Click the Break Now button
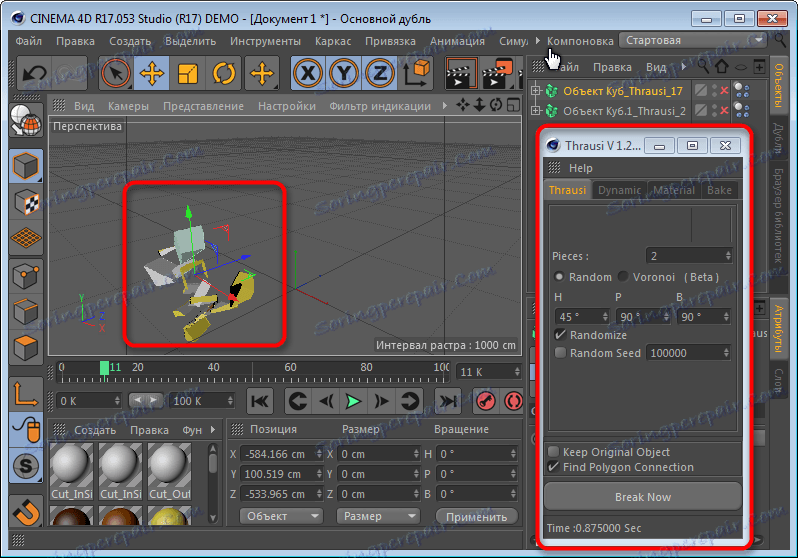This screenshot has width=798, height=558. (x=643, y=496)
